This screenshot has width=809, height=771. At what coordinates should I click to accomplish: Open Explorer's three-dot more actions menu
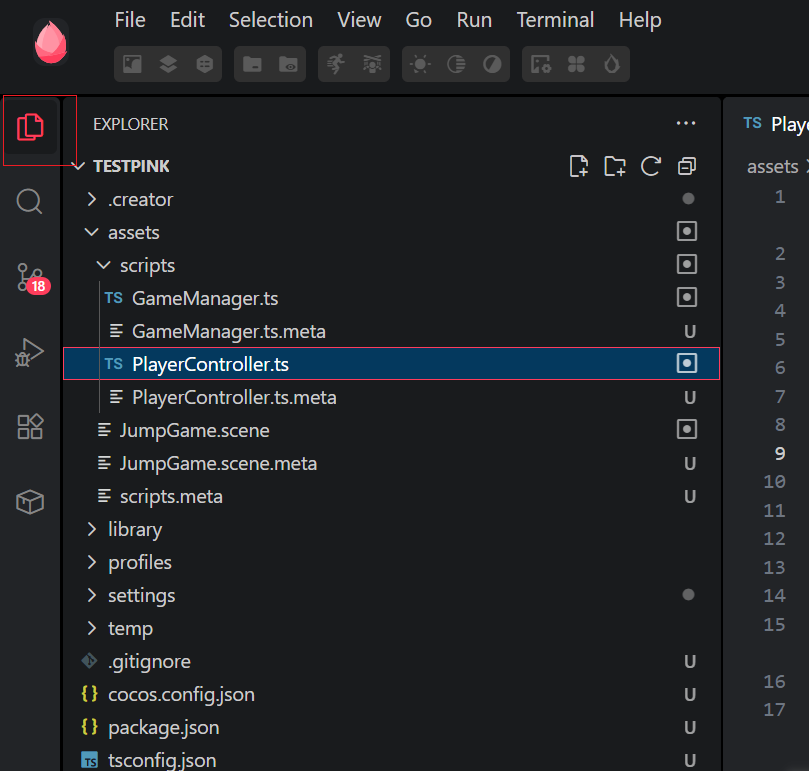tap(686, 124)
